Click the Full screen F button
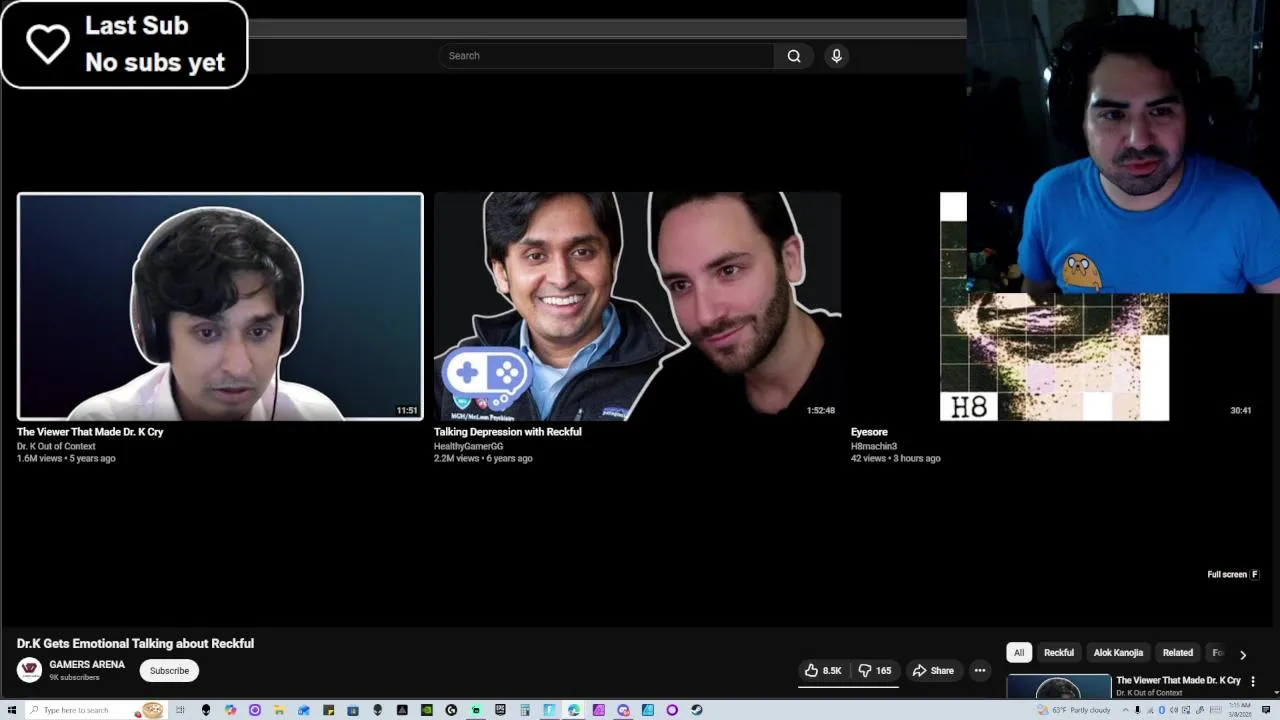 1233,575
